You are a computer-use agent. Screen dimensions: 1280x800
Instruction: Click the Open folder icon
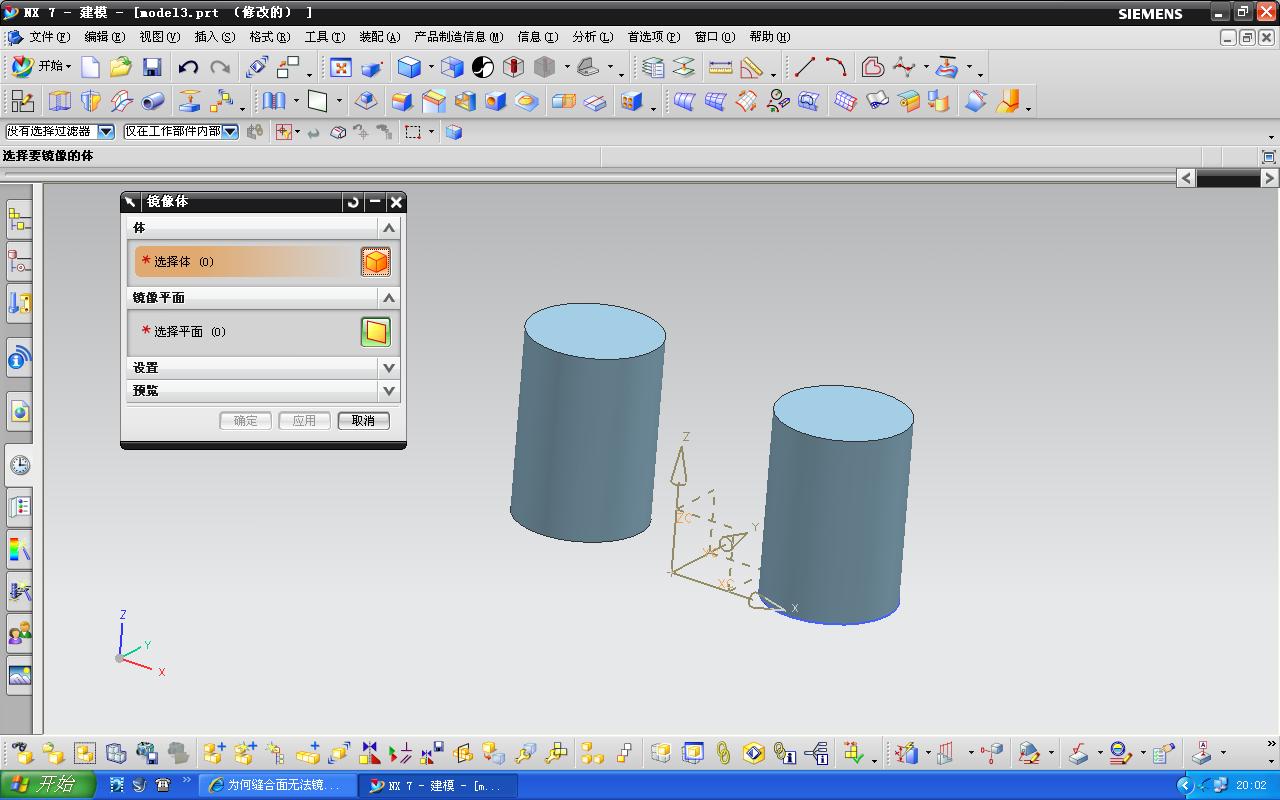point(121,67)
